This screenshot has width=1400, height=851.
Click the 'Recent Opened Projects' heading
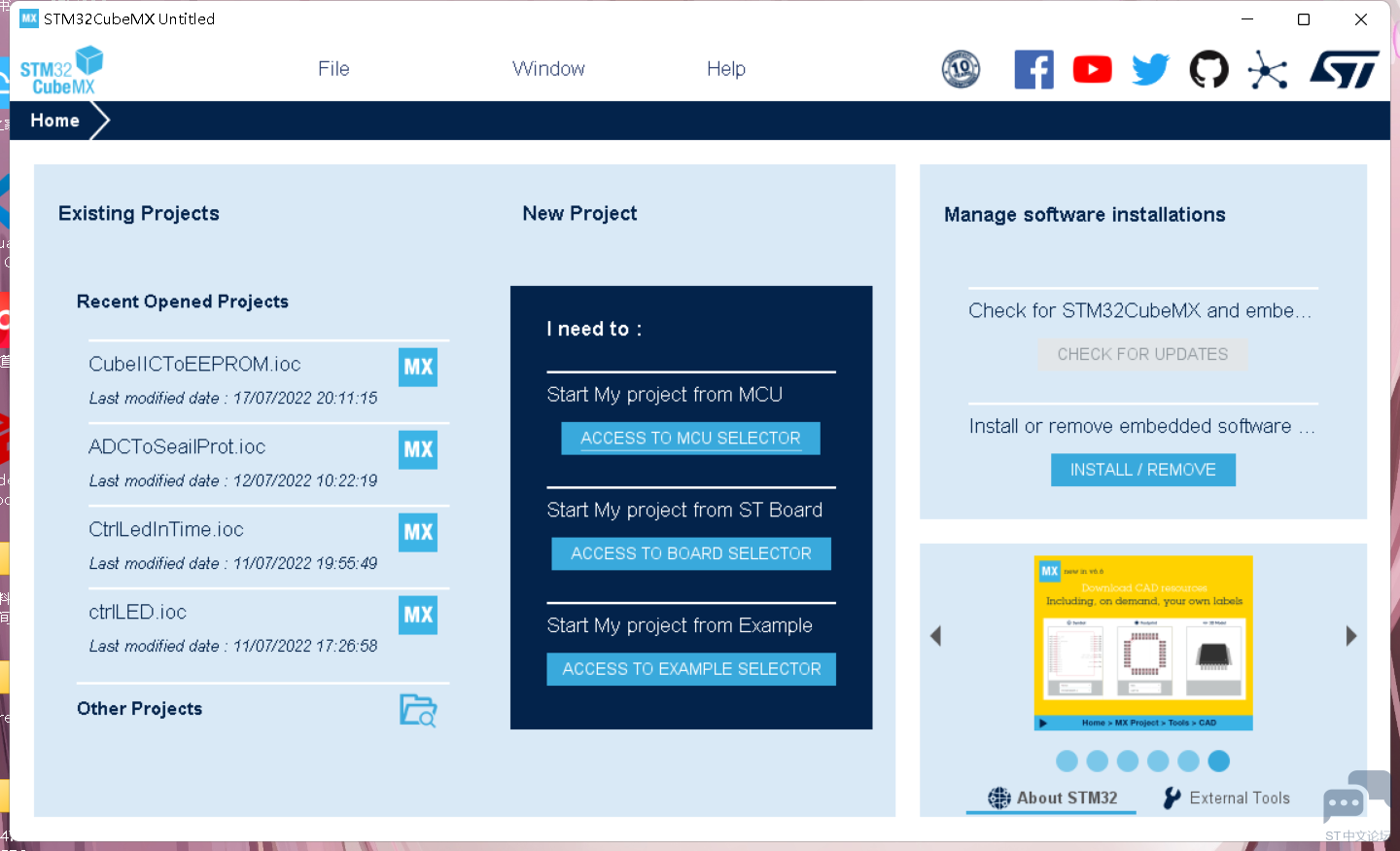pos(183,301)
